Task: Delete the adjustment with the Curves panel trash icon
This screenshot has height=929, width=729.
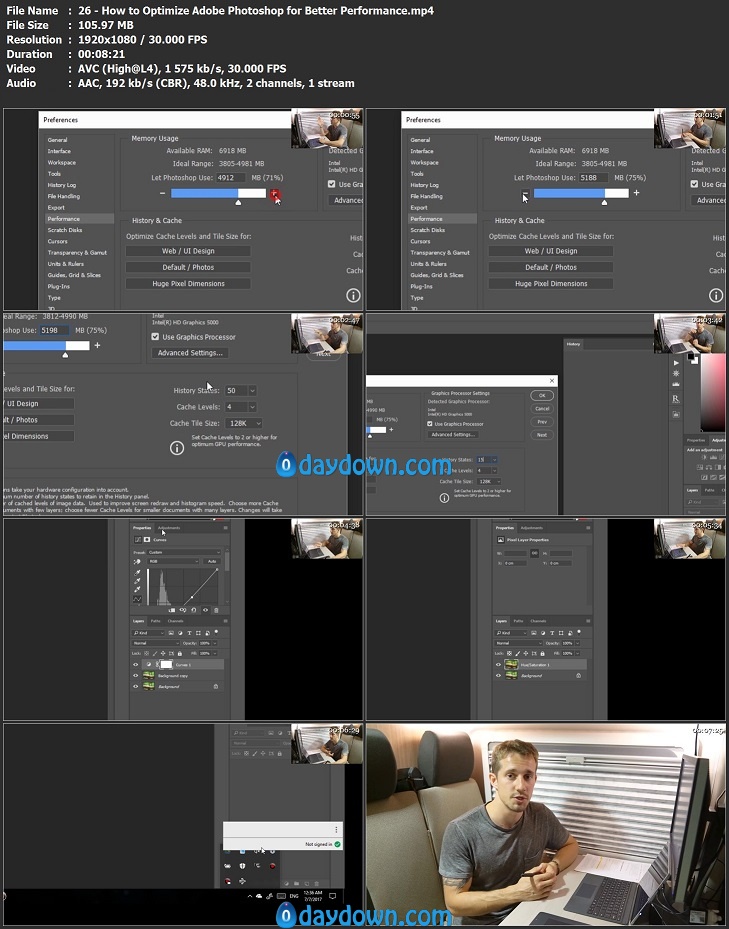Action: click(216, 610)
